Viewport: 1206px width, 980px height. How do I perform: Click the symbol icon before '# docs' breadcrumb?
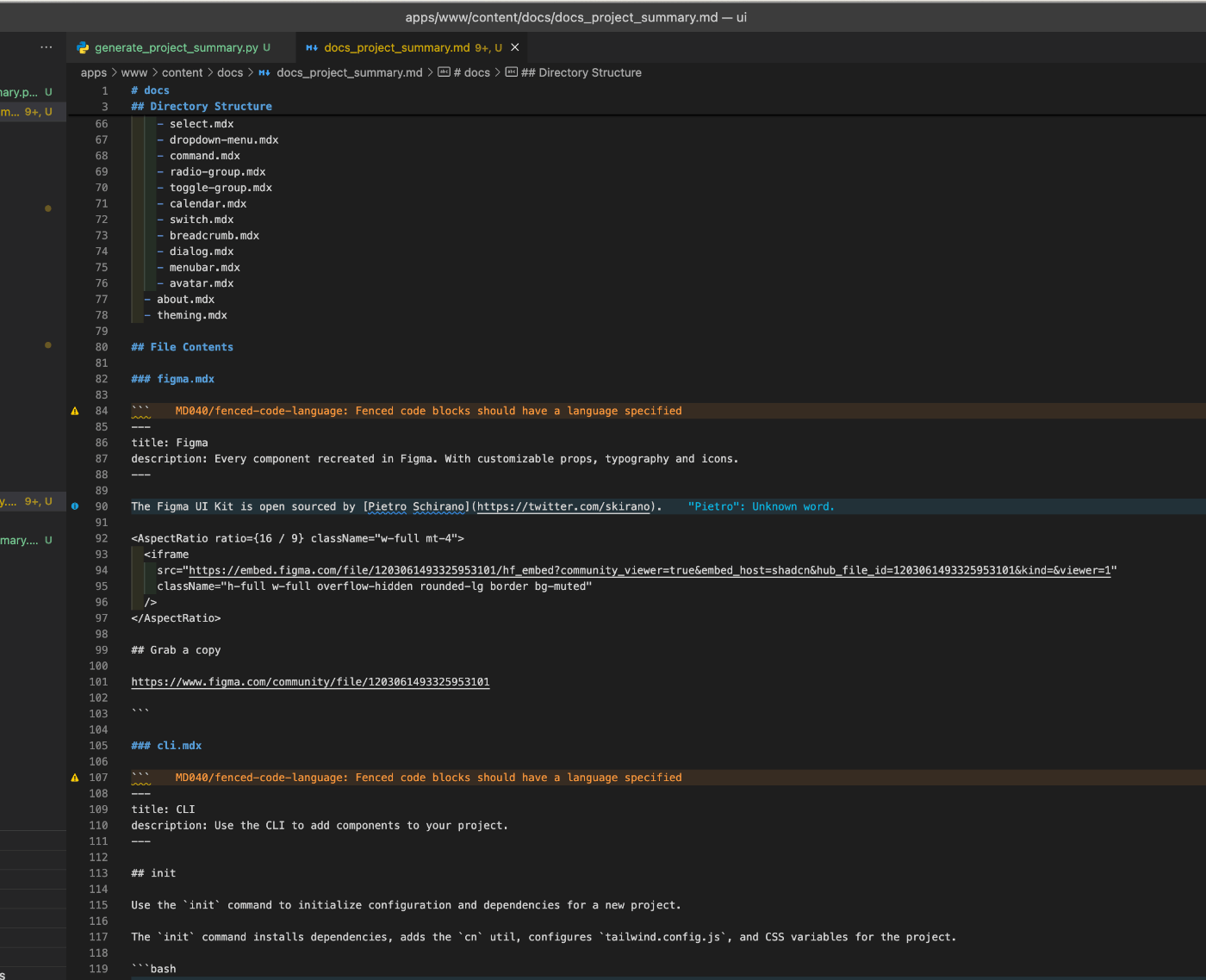coord(444,72)
